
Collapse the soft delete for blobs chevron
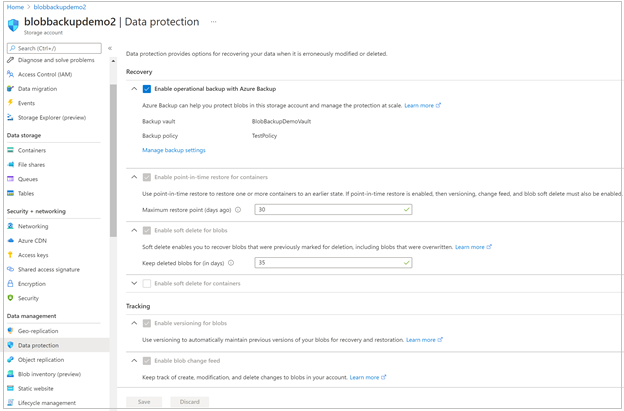click(134, 230)
